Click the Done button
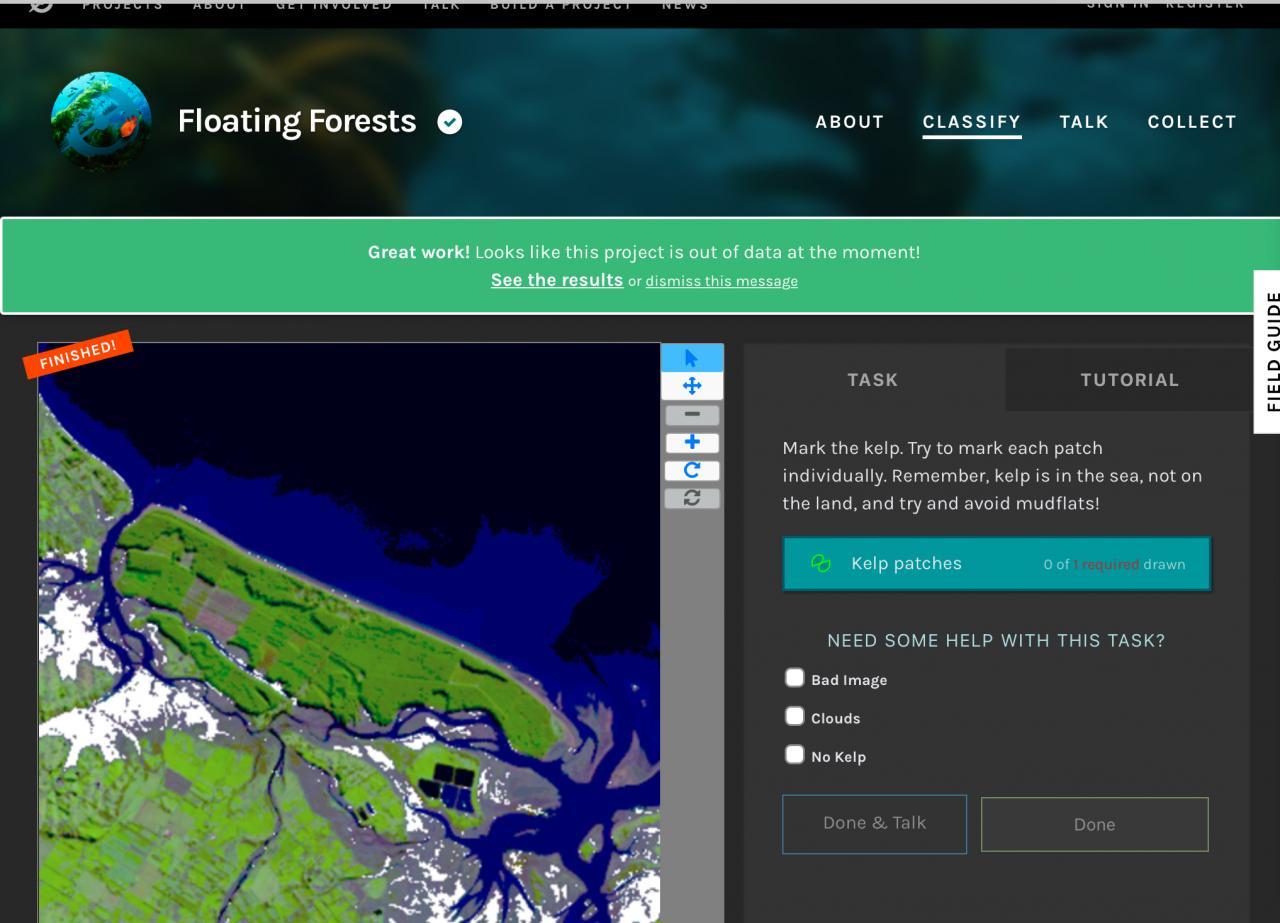Screen dimensions: 1280x923 click(x=1094, y=824)
